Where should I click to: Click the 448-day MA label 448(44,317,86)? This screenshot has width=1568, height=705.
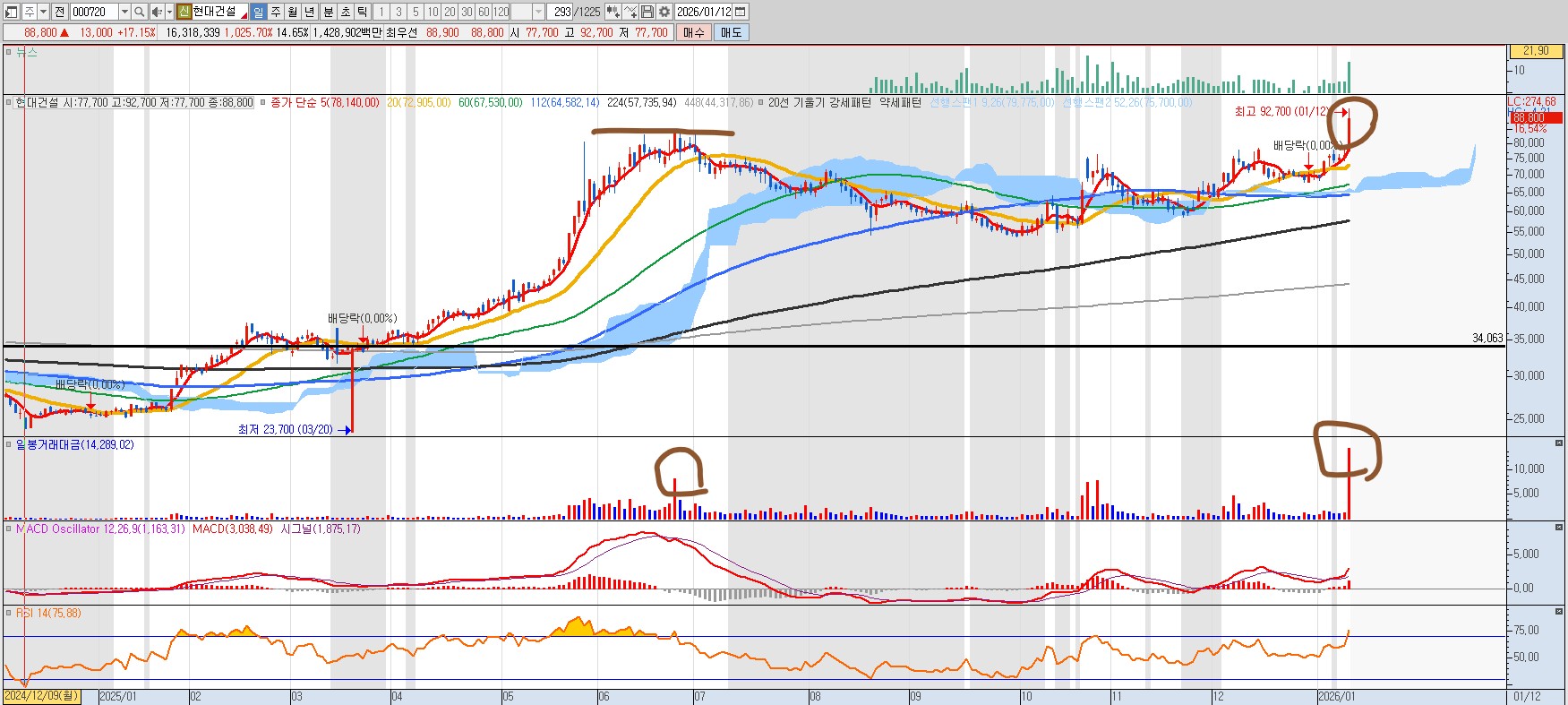pos(719,102)
